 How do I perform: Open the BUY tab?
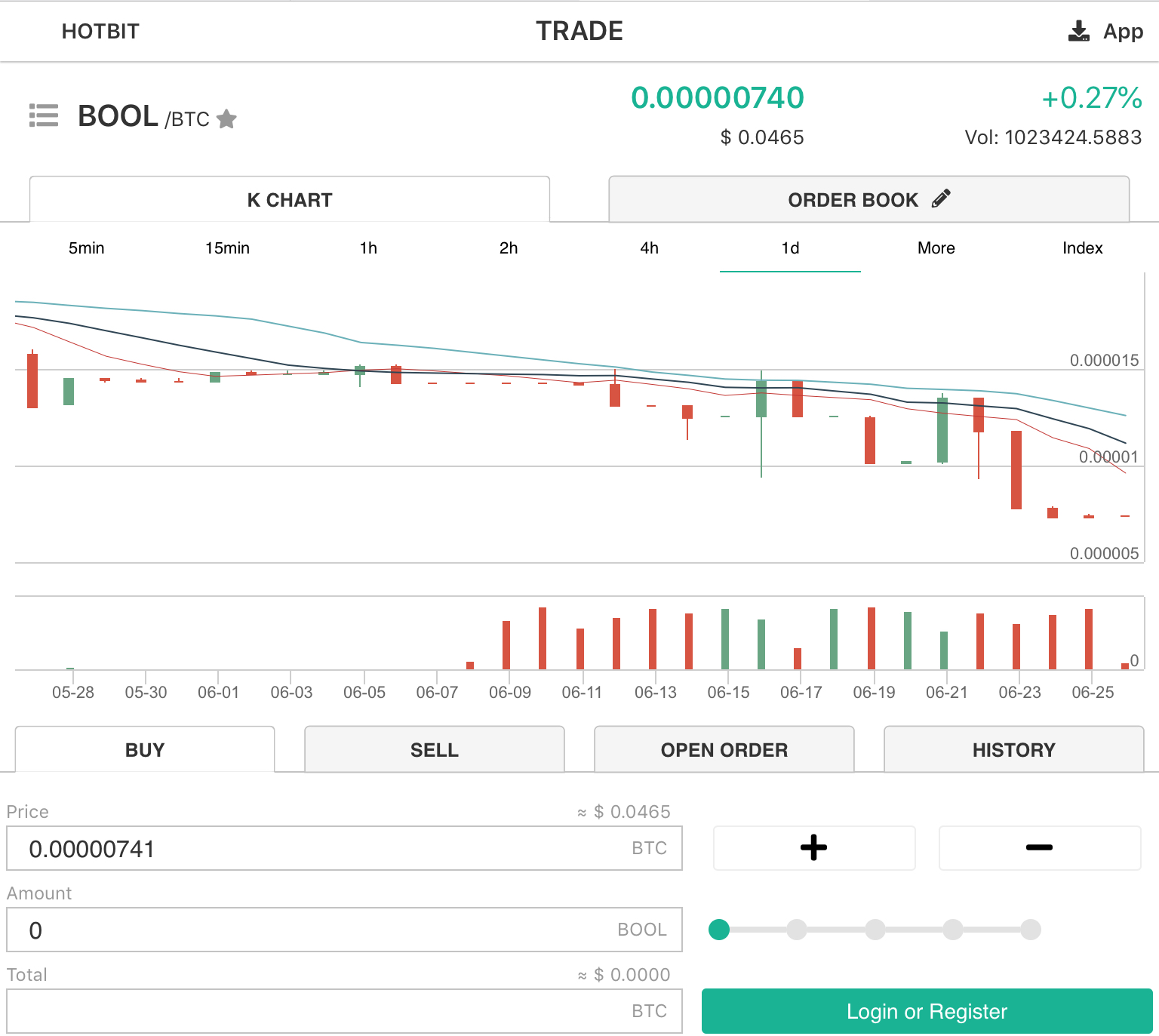click(145, 749)
